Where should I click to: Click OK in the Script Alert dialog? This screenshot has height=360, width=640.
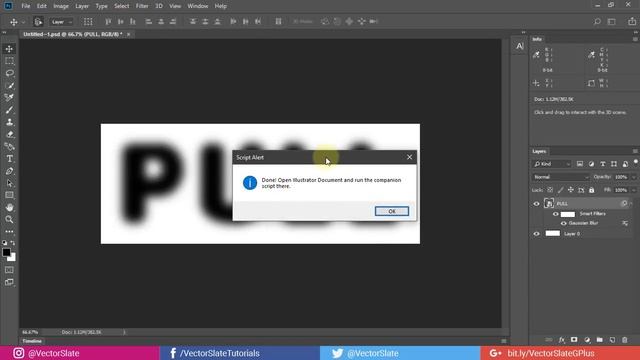point(391,211)
